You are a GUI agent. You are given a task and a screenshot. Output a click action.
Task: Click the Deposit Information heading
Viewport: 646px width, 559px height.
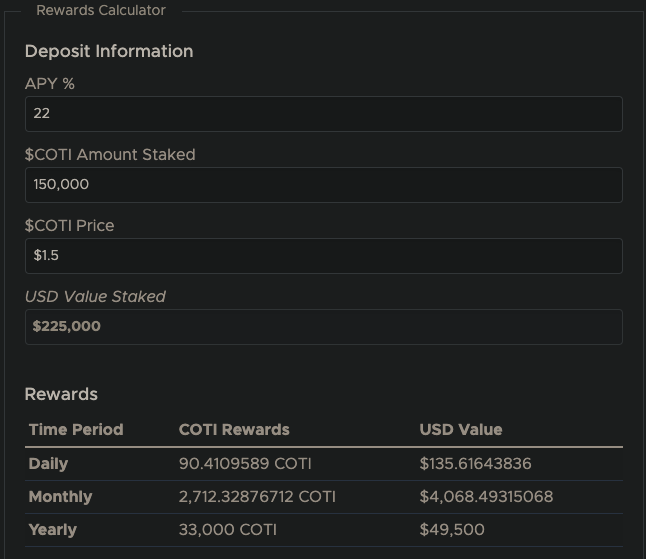pos(109,51)
